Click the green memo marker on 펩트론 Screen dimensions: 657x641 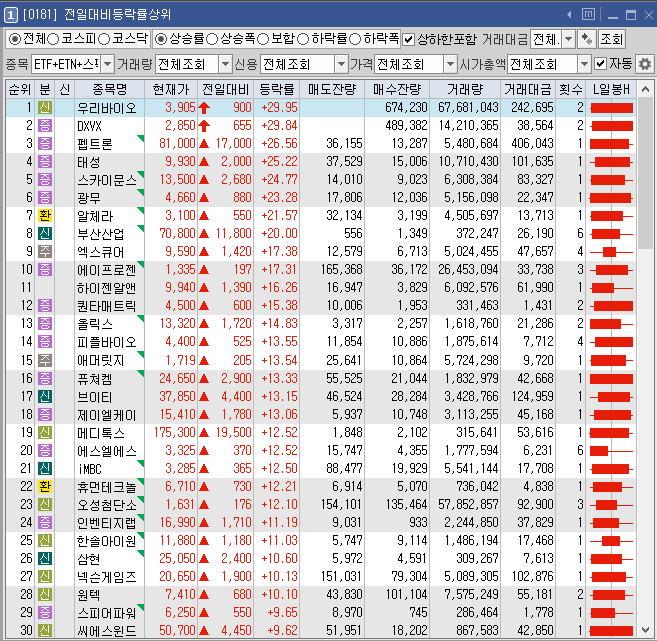tap(141, 138)
